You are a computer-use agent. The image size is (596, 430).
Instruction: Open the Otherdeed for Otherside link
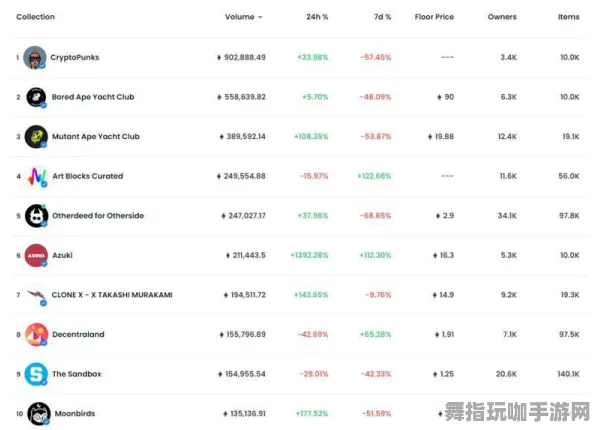98,216
